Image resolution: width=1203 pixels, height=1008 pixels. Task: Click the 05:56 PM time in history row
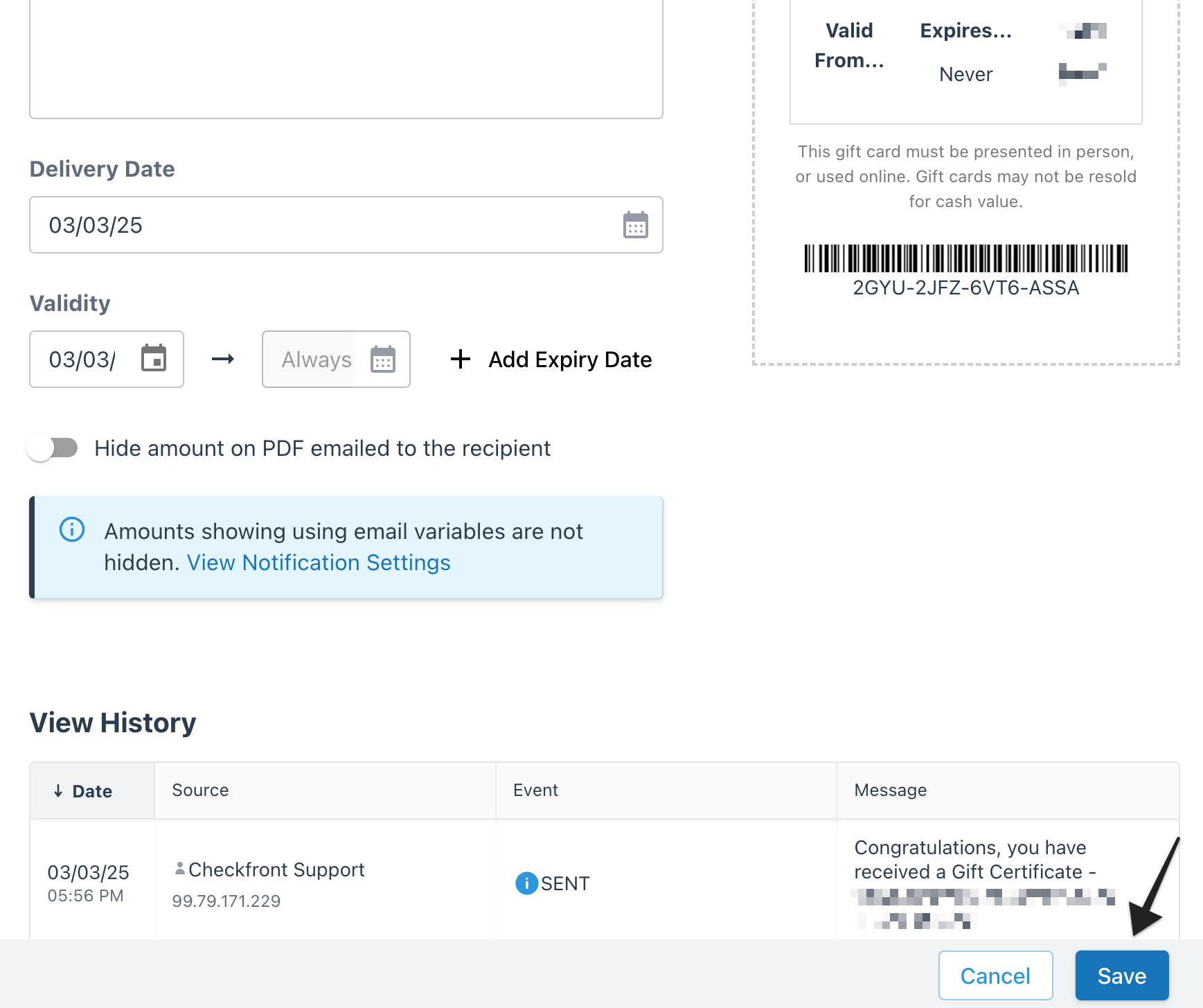tap(85, 896)
